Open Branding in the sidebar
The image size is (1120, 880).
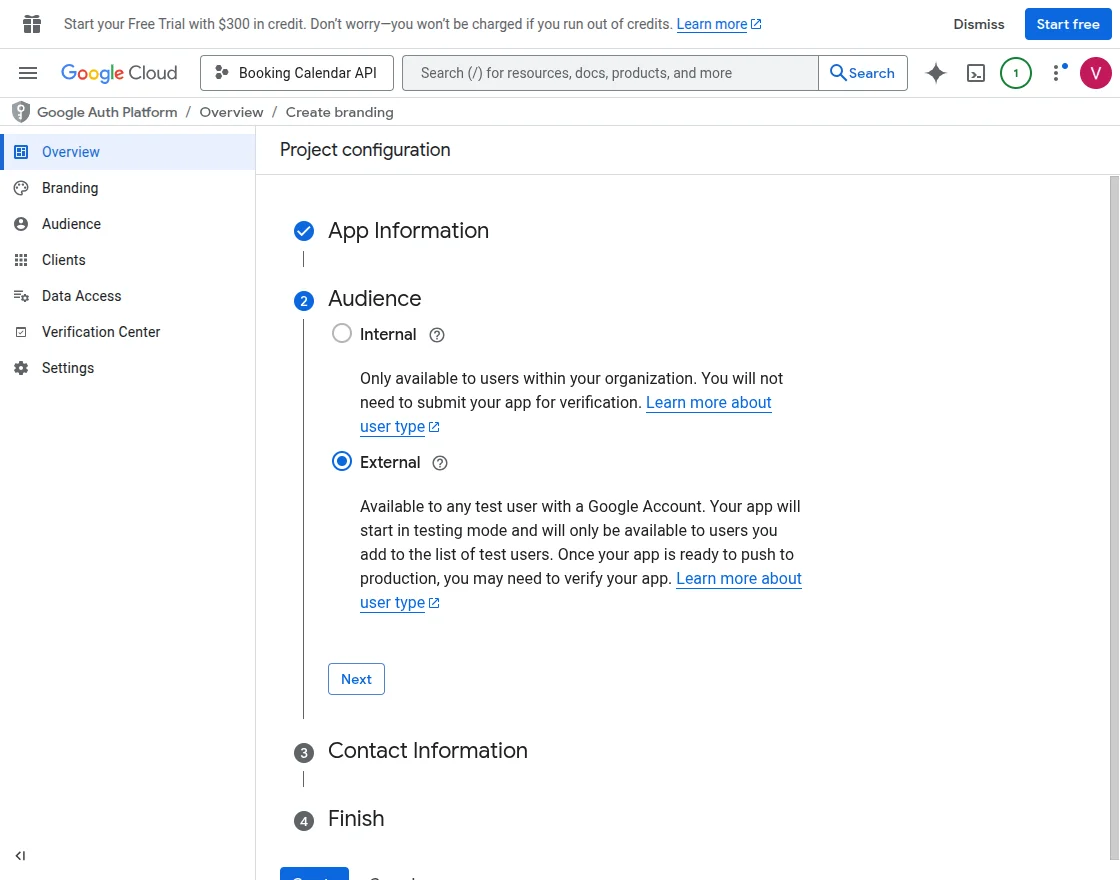(x=70, y=188)
